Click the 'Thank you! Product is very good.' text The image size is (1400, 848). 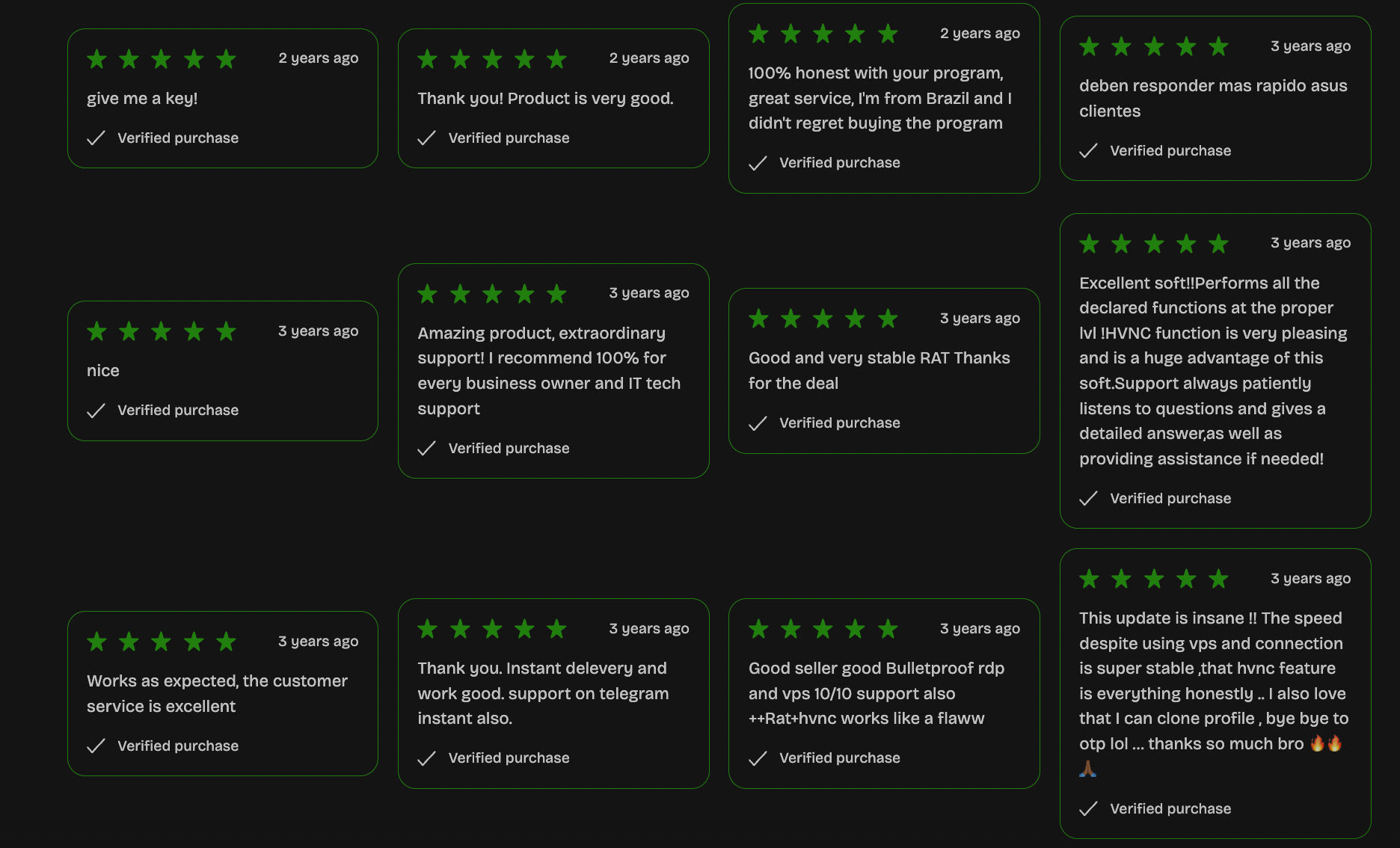(545, 99)
